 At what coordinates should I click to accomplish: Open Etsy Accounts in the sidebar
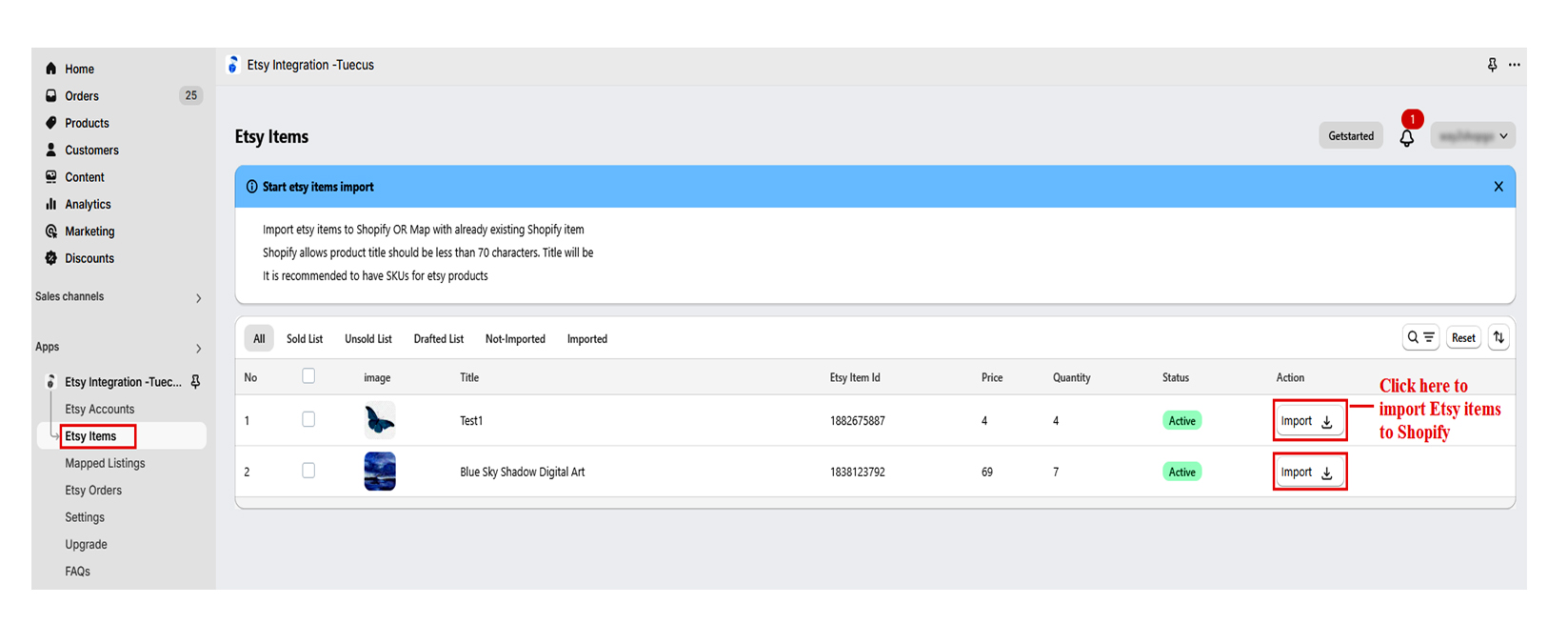100,410
